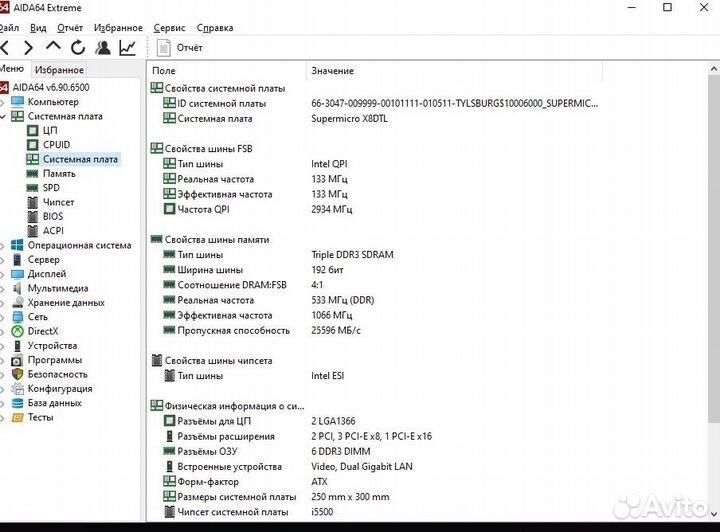Open the Отчёт menu in the menu bar

coord(70,28)
